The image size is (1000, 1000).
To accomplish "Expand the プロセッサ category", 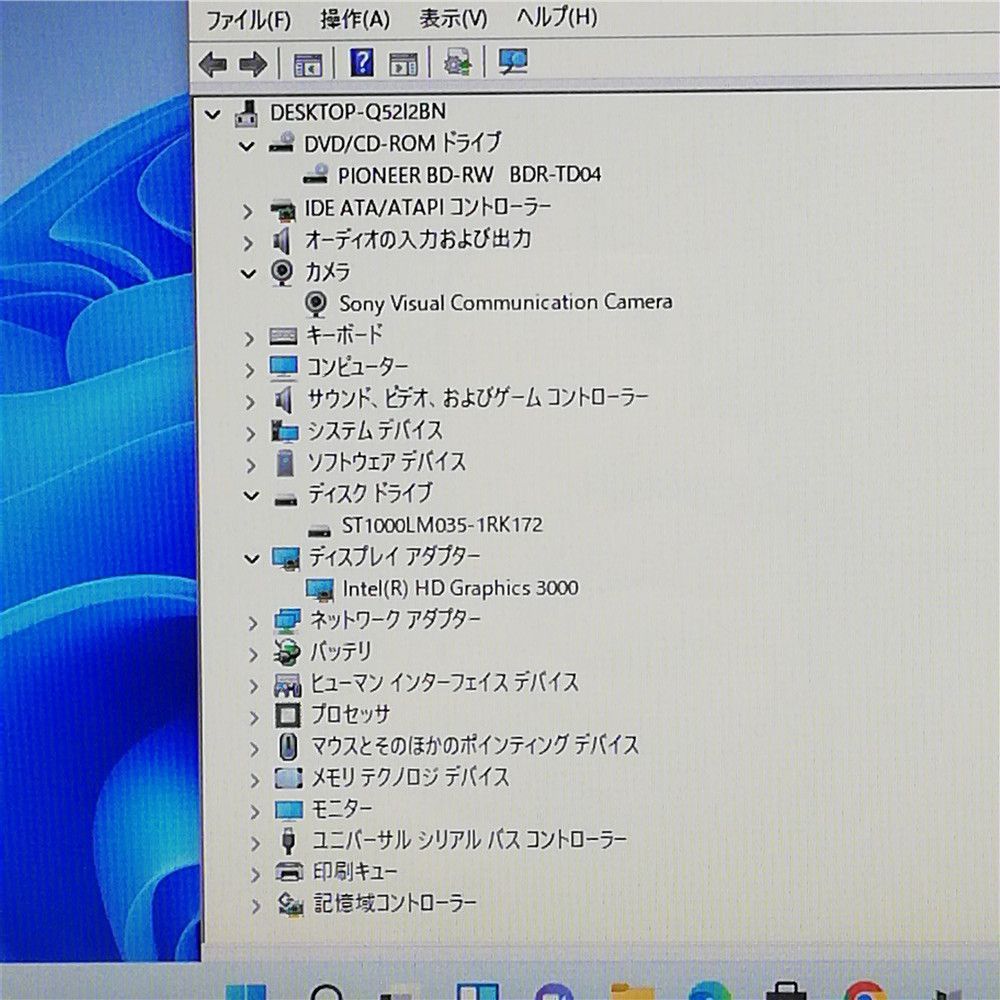I will (254, 717).
